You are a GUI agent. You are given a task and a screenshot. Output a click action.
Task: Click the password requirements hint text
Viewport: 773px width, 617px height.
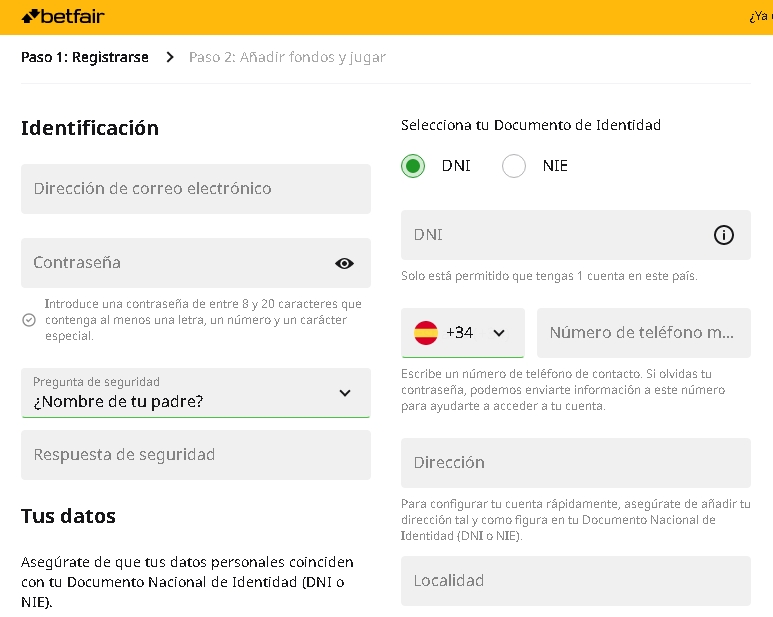pos(203,320)
